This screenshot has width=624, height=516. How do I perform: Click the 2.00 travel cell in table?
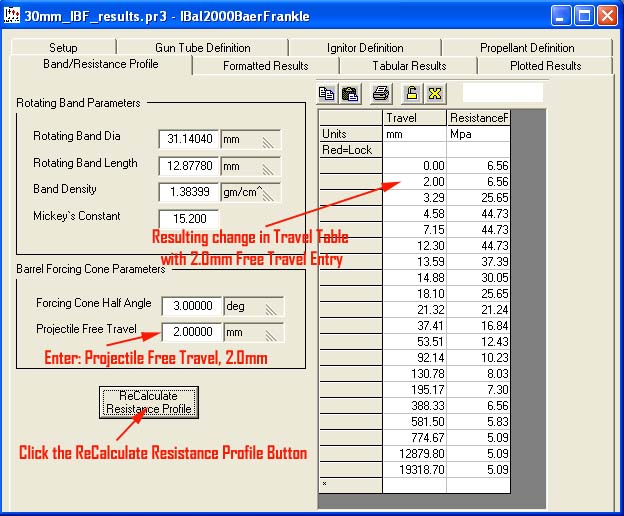coord(414,182)
